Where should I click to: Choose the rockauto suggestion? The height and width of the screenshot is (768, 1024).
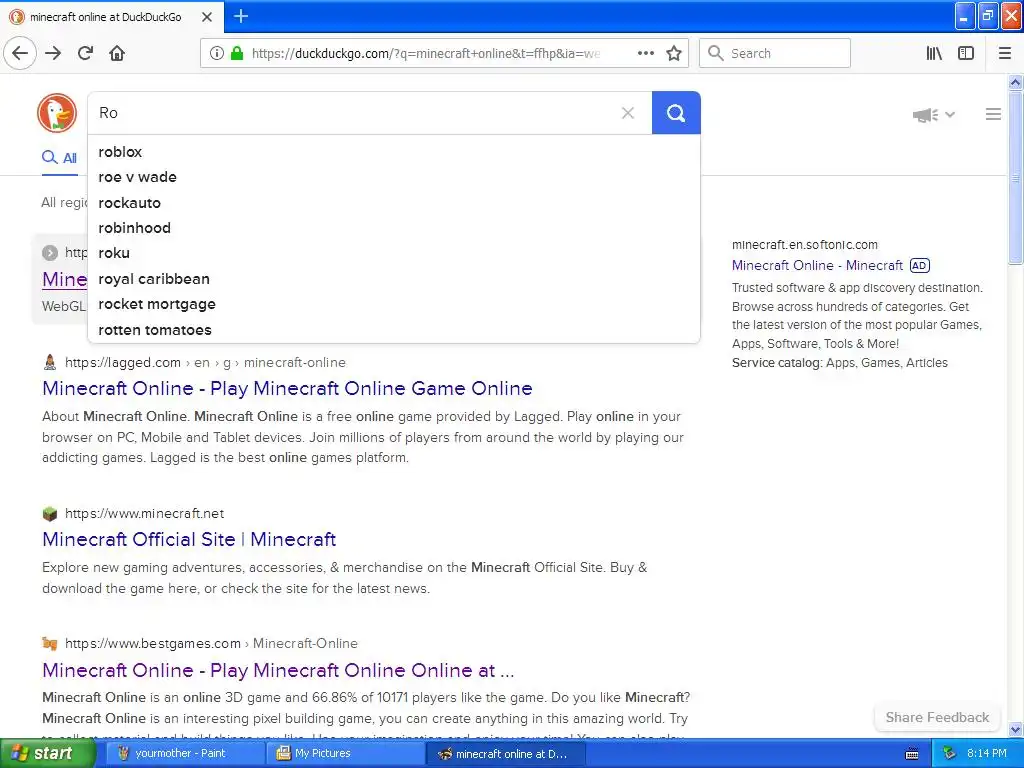[x=394, y=203]
